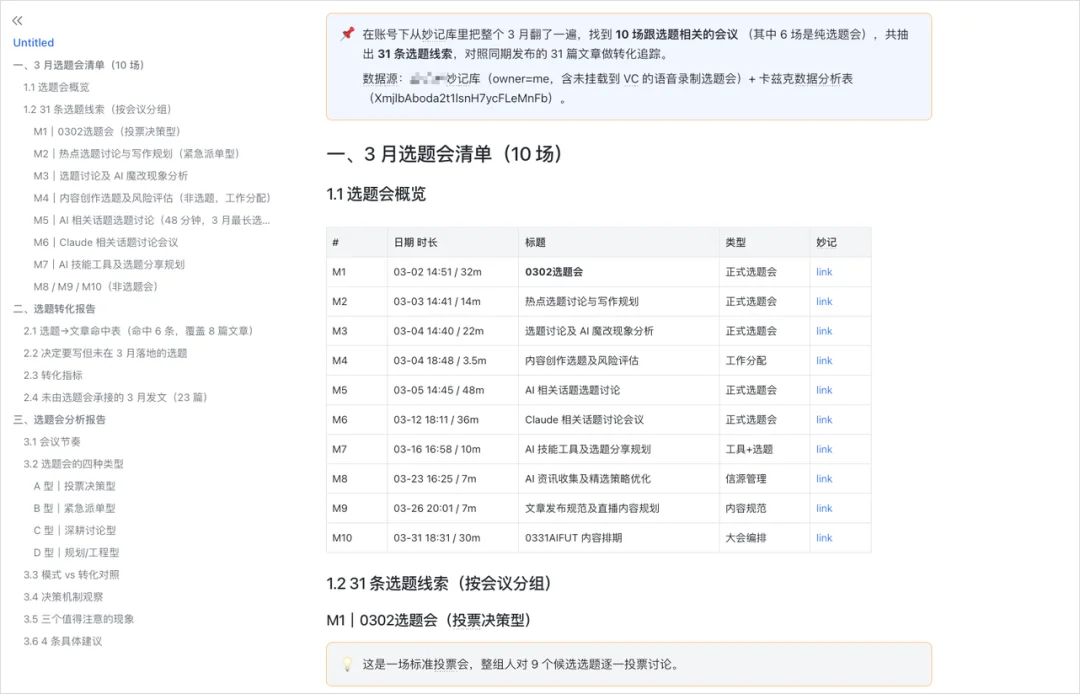The image size is (1080, 694).
Task: Jump to outline entry 3.4 决策机制观察
Action: (x=63, y=596)
